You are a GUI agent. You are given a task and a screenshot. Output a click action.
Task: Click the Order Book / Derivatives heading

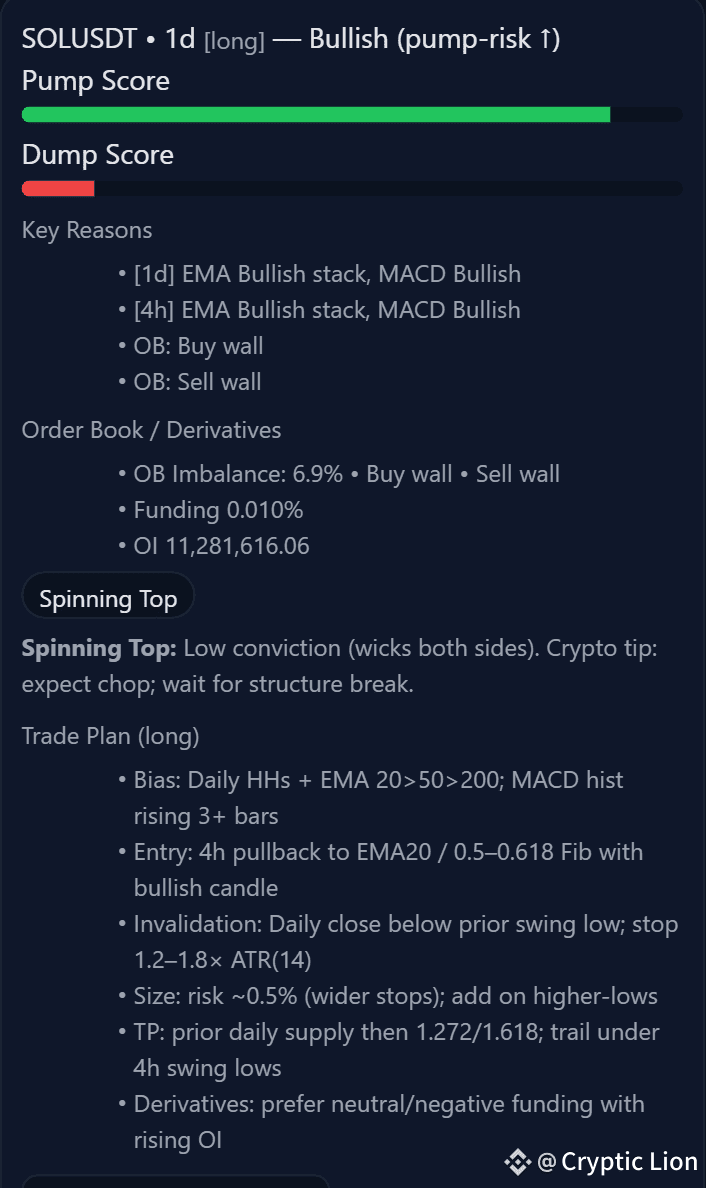click(x=151, y=430)
